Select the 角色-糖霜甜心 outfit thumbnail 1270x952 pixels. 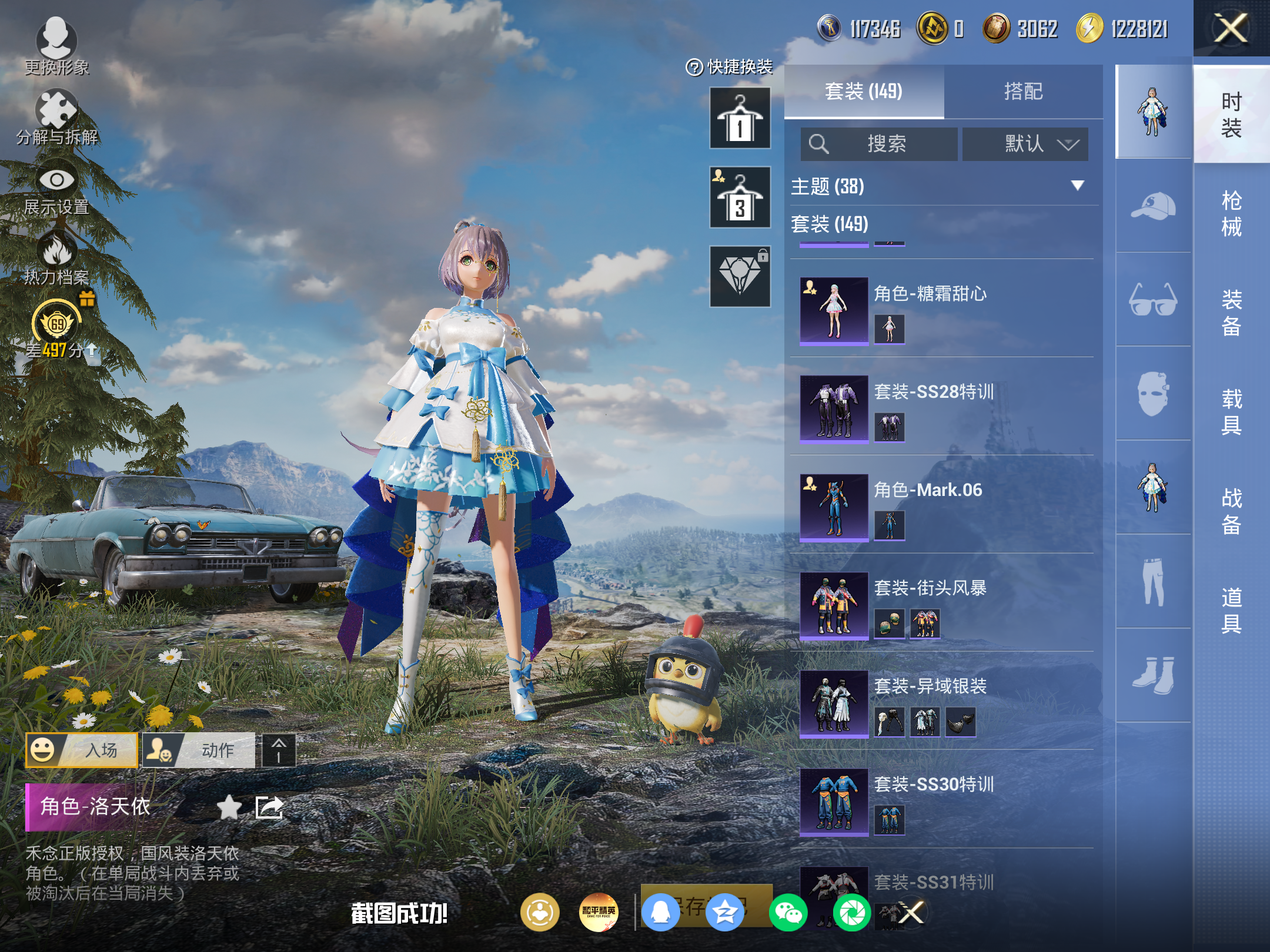click(x=834, y=311)
